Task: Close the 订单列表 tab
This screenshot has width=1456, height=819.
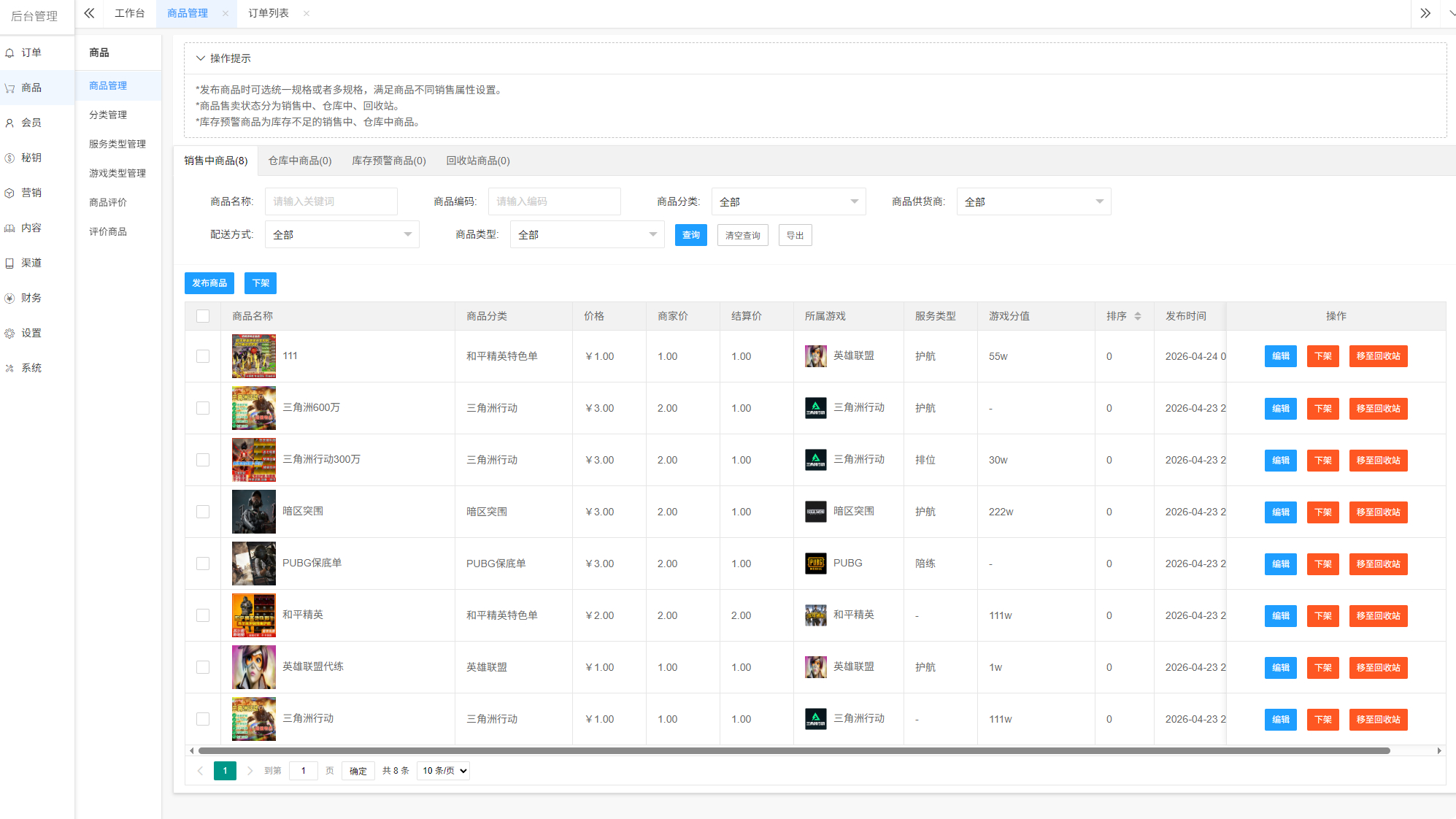Action: pyautogui.click(x=307, y=13)
